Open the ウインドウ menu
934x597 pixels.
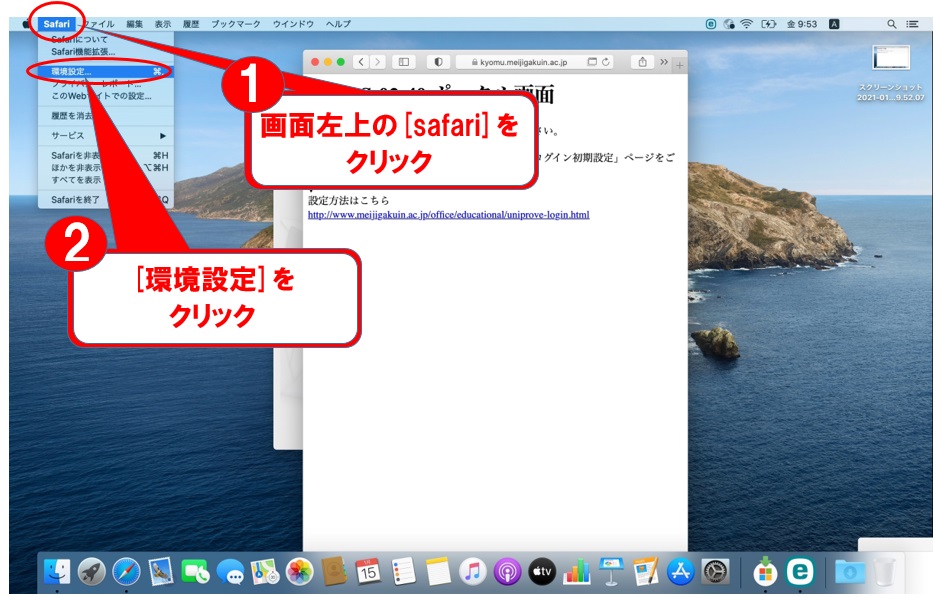(x=293, y=24)
